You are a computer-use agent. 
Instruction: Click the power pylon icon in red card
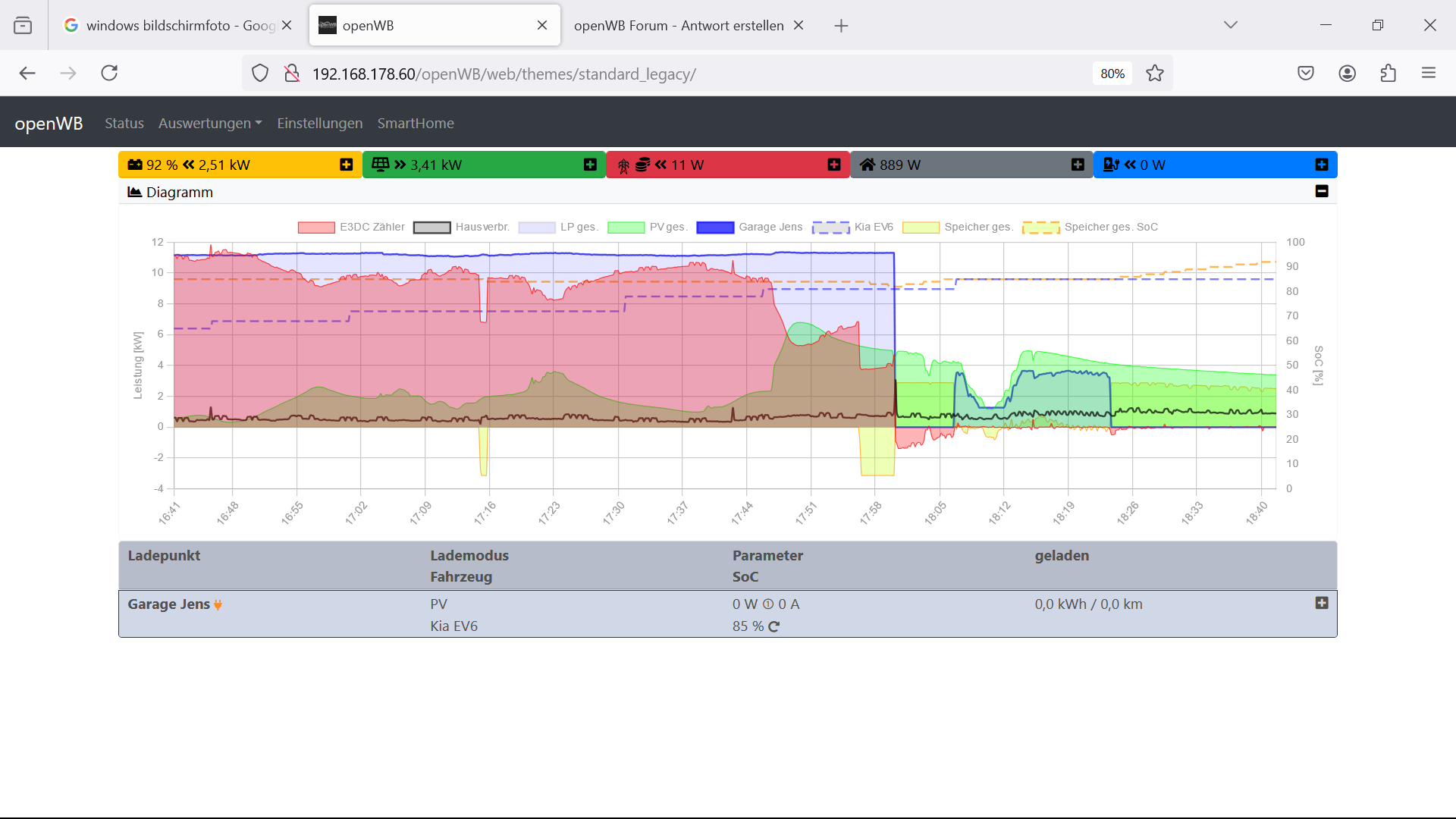[x=623, y=166]
